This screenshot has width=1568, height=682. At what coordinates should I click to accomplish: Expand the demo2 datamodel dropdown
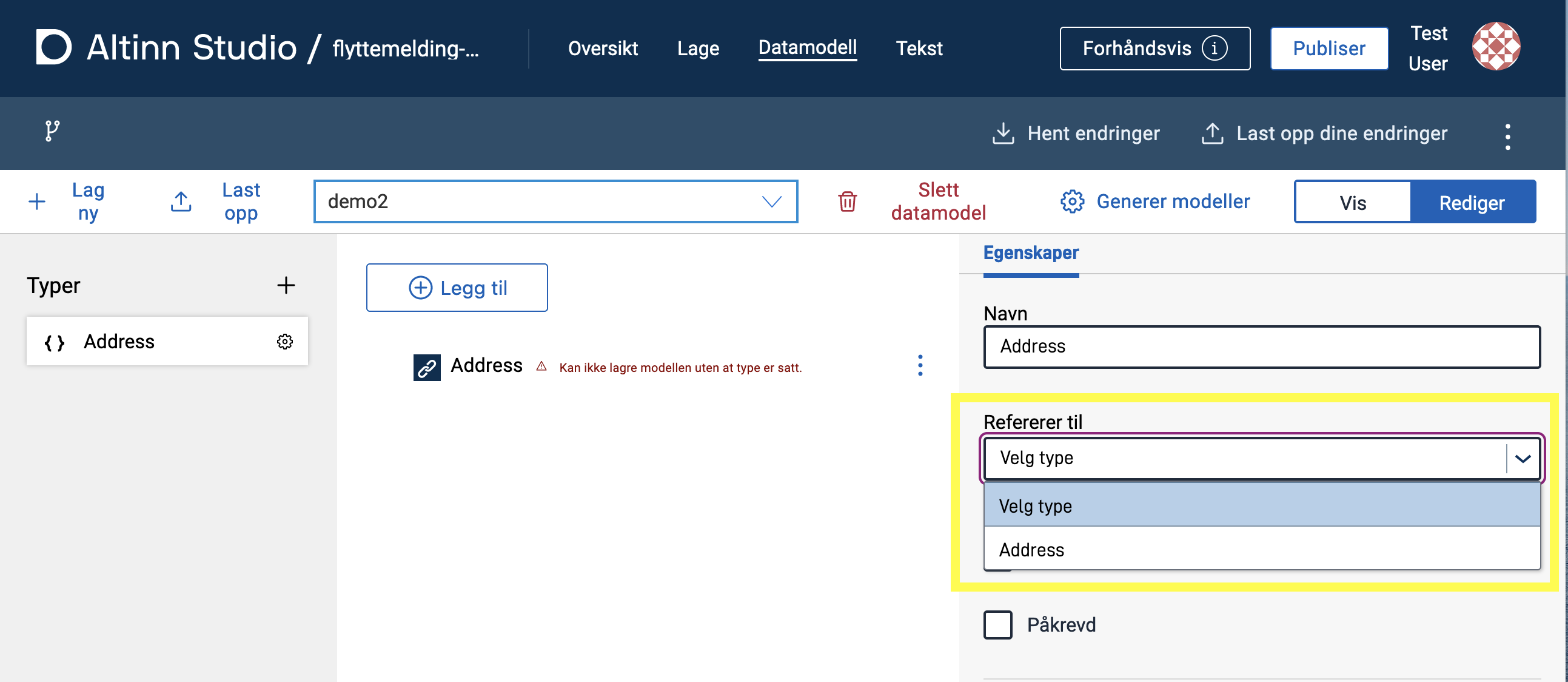771,201
